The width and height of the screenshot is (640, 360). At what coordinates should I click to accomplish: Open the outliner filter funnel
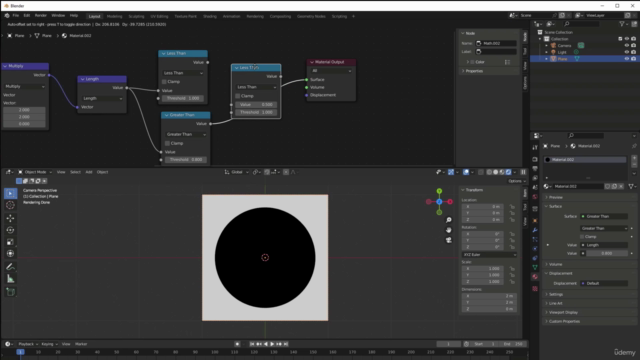[x=622, y=24]
